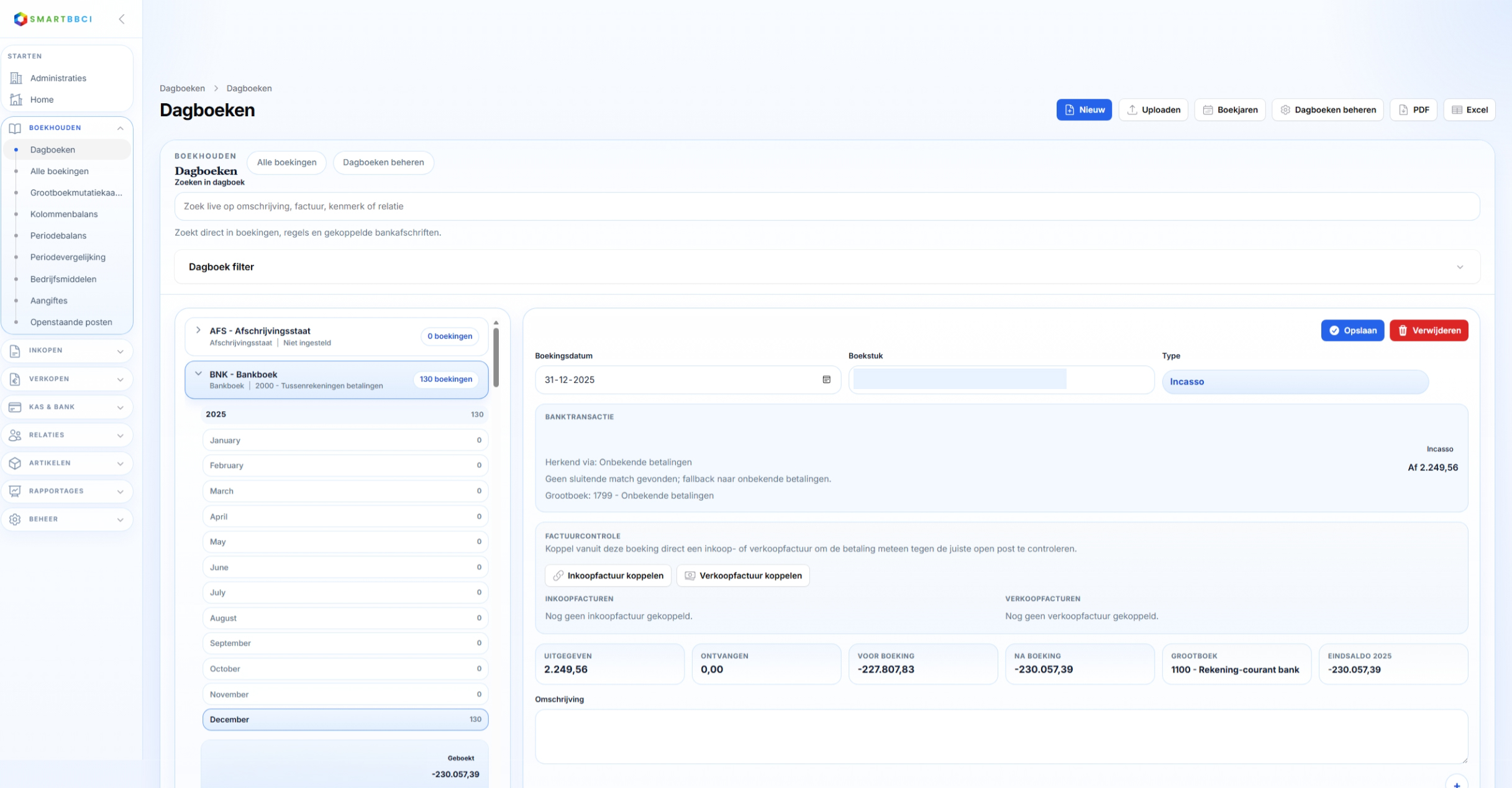
Task: Switch to the Alle boekingen tab
Action: click(286, 163)
